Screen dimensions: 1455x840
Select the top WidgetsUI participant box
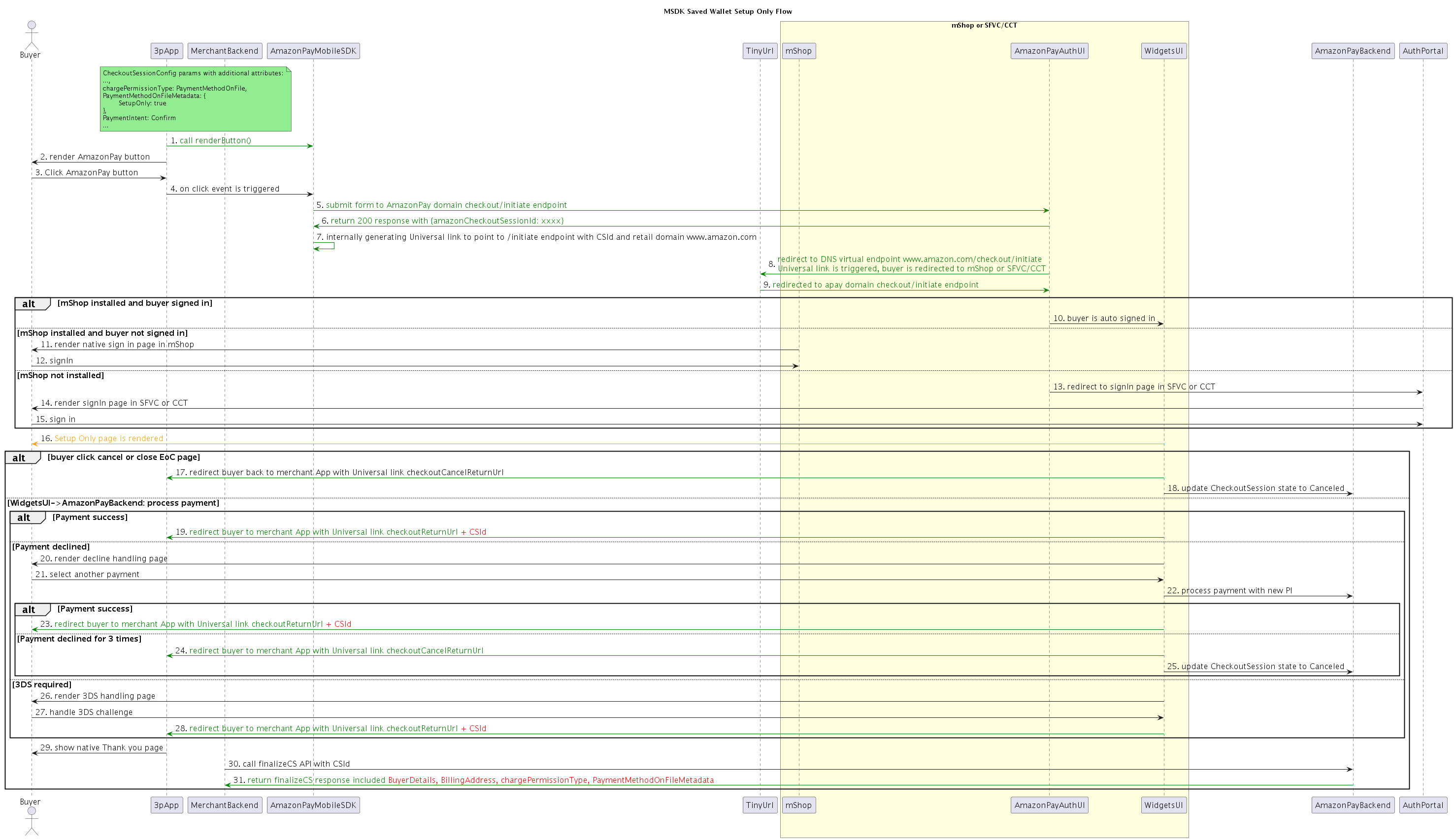coord(1163,51)
